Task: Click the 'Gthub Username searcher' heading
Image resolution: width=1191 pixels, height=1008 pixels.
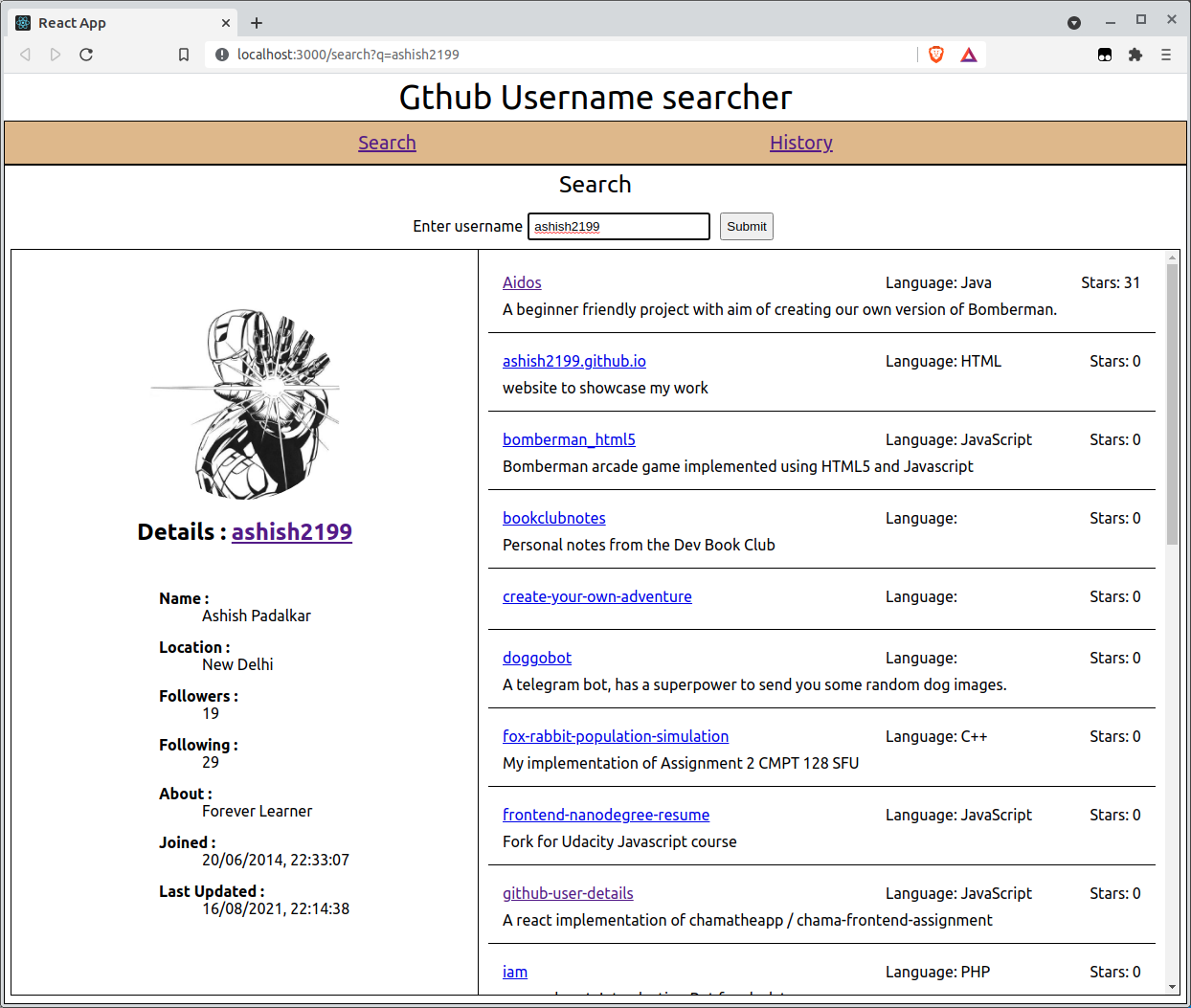Action: coord(595,98)
